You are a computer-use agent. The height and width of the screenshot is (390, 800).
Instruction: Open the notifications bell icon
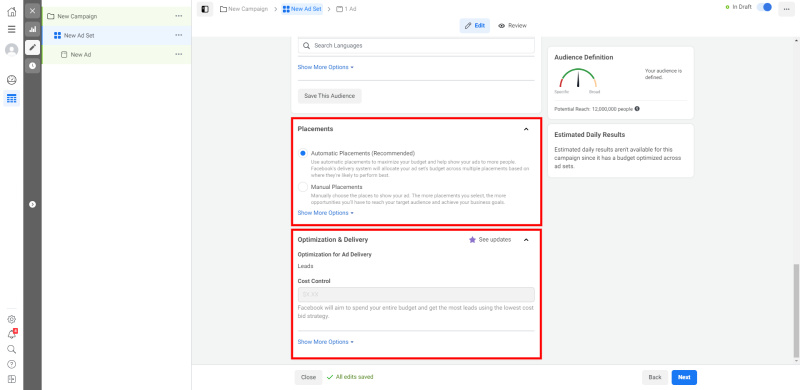[11, 334]
